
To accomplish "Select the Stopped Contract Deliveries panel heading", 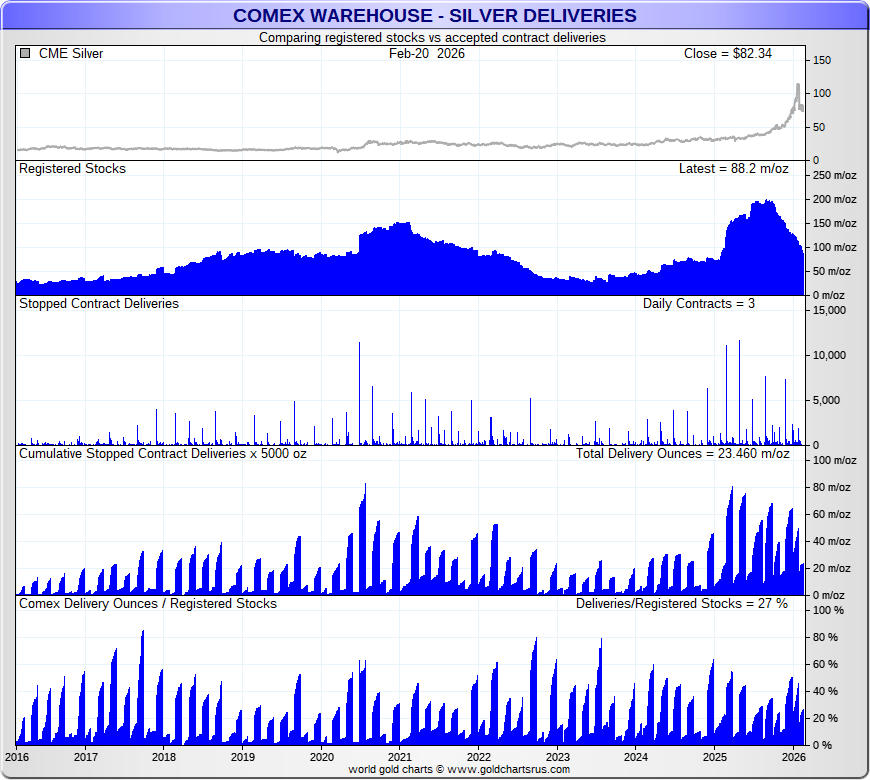I will coord(99,303).
